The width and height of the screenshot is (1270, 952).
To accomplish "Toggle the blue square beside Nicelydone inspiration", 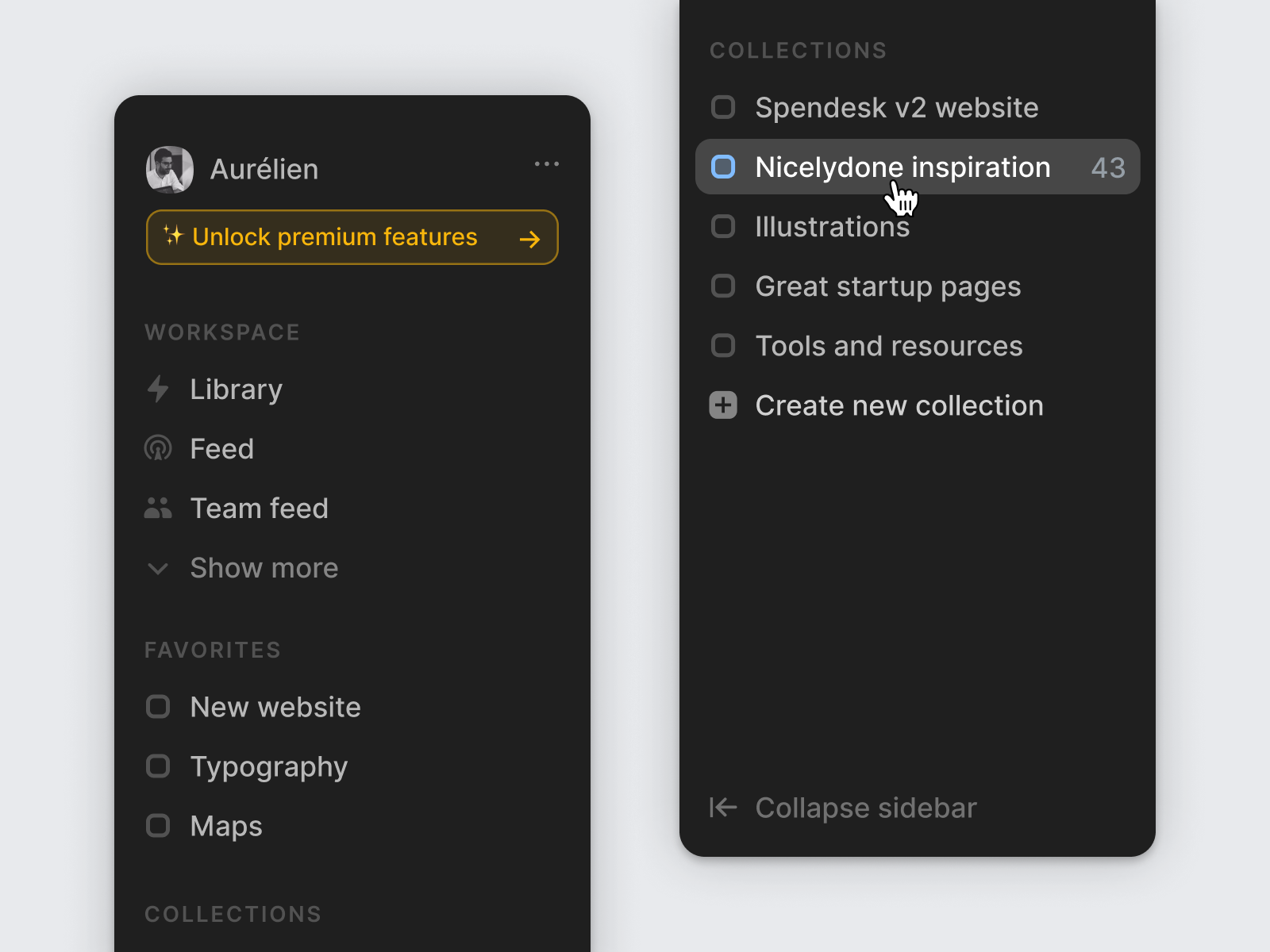I will [x=723, y=167].
